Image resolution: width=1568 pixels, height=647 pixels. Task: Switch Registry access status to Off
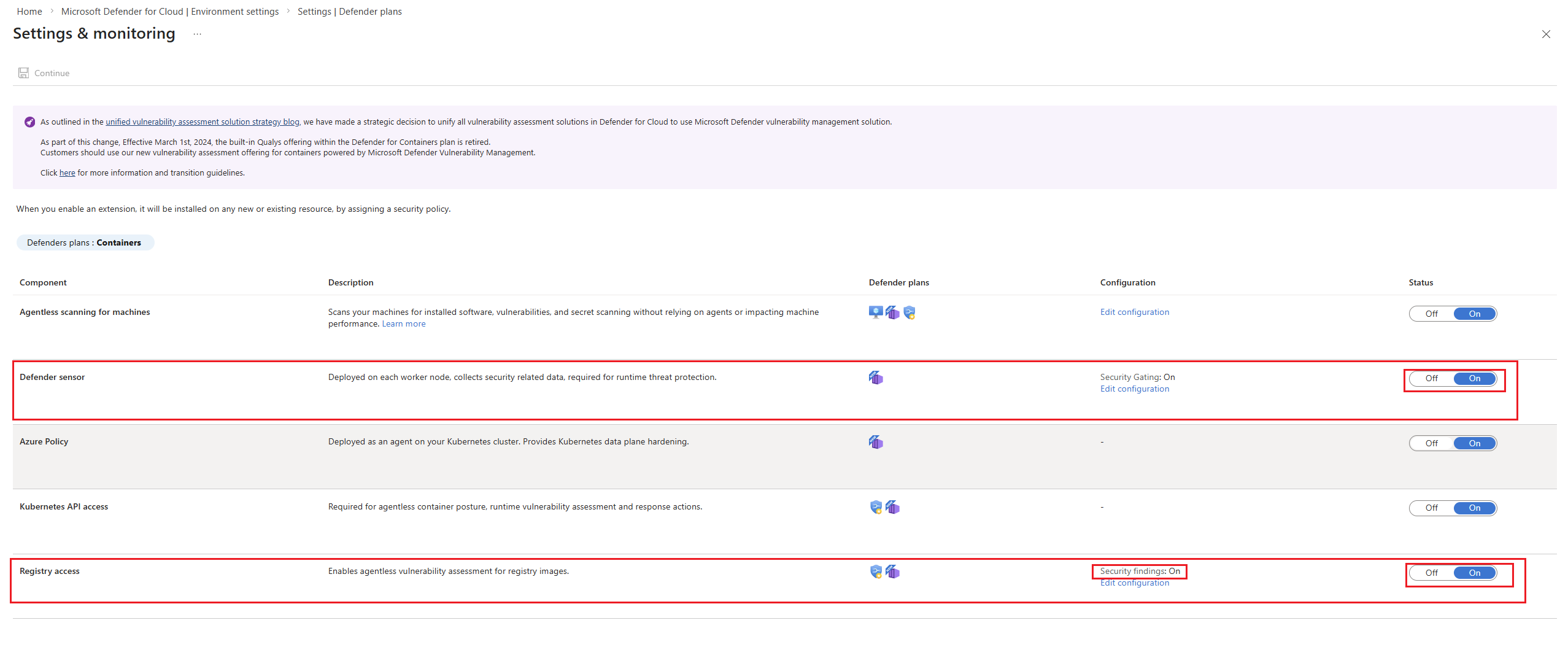point(1431,573)
